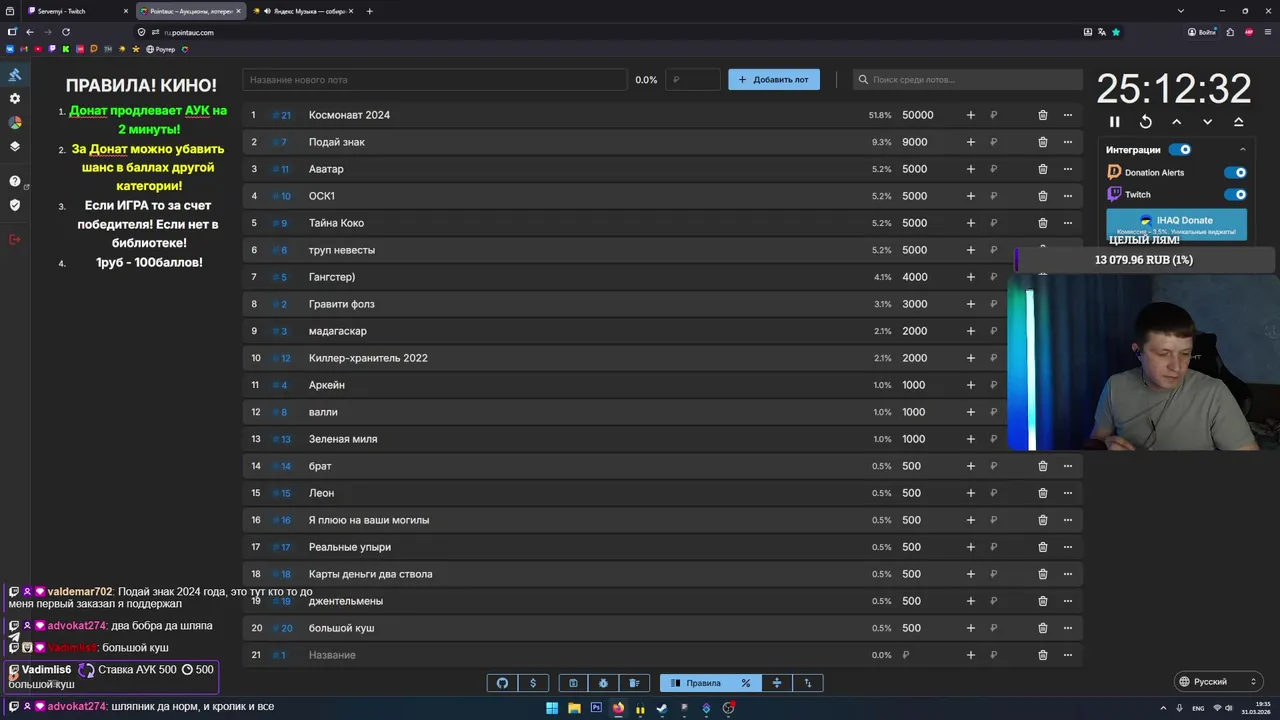This screenshot has width=1280, height=720.
Task: Open the shield icon in sidebar
Action: tap(15, 205)
